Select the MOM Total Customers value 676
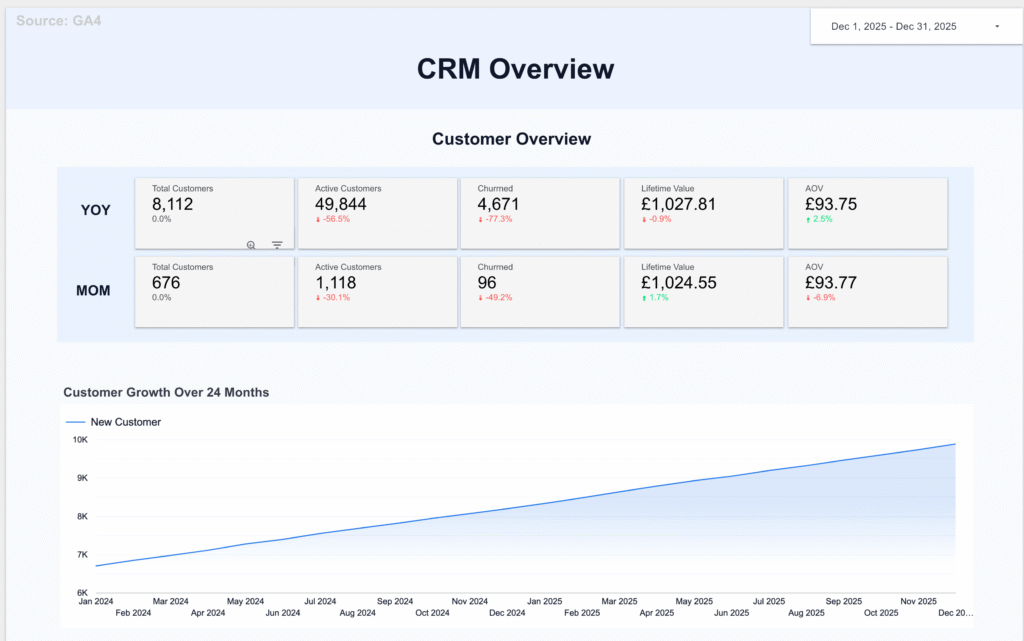 [166, 283]
